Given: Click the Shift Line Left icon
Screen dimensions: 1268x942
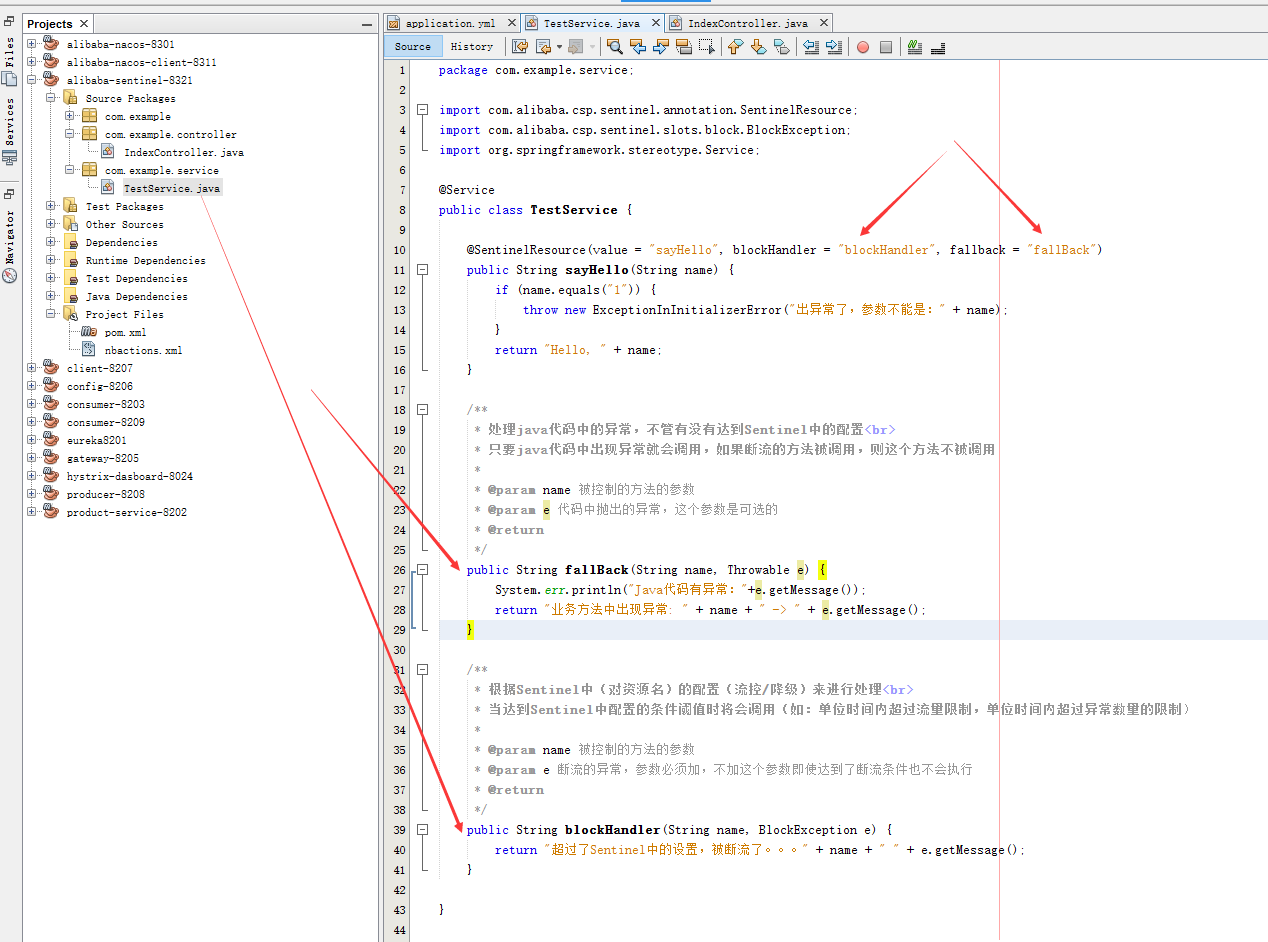Looking at the screenshot, I should (811, 46).
